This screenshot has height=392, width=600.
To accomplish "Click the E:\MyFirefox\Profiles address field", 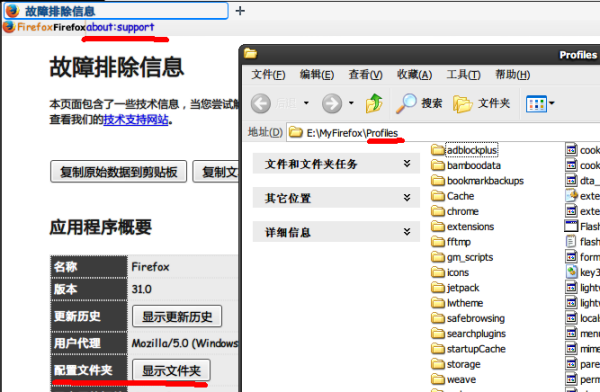I will 444,133.
